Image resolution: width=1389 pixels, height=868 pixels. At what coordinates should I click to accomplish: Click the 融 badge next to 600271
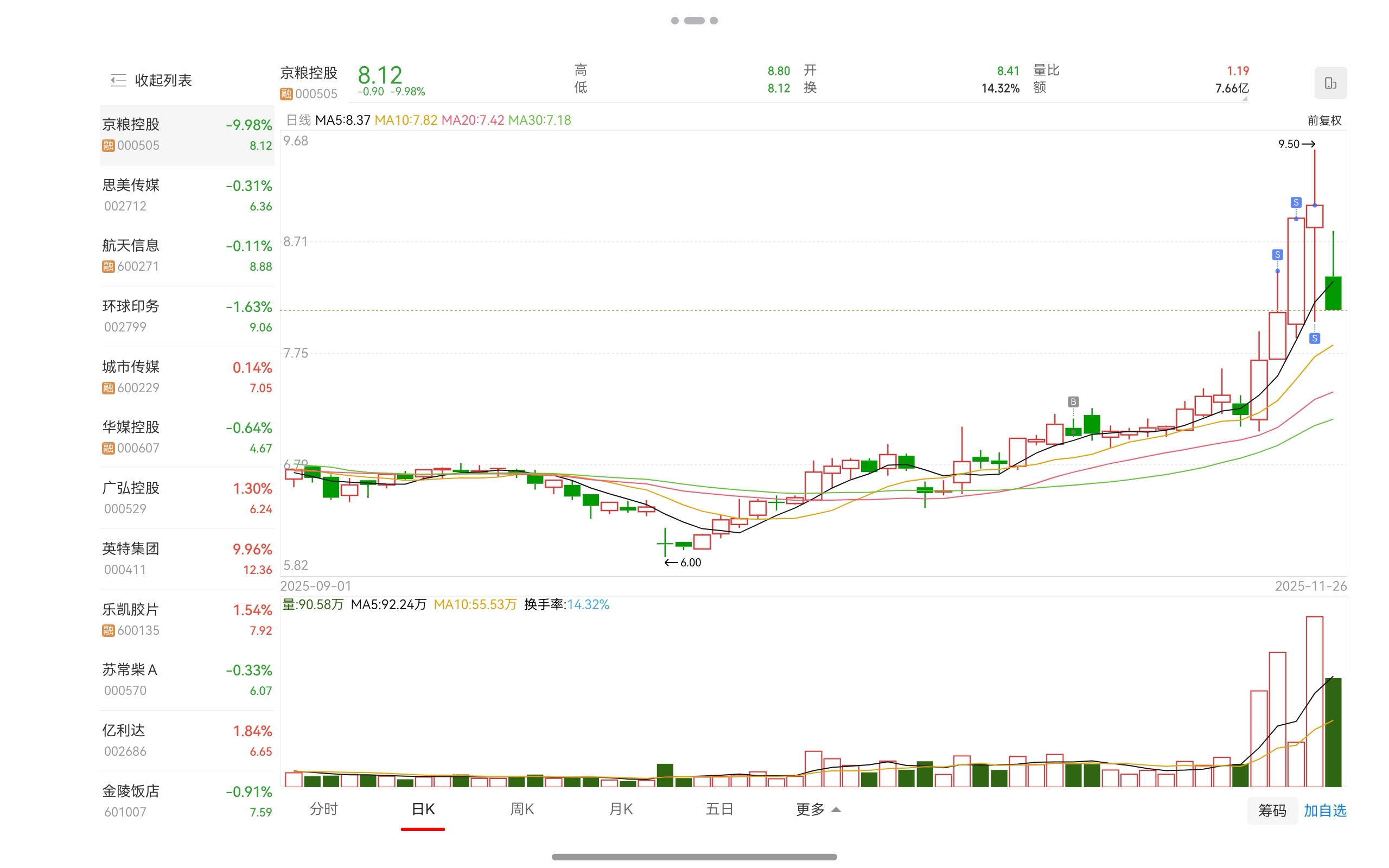click(108, 266)
